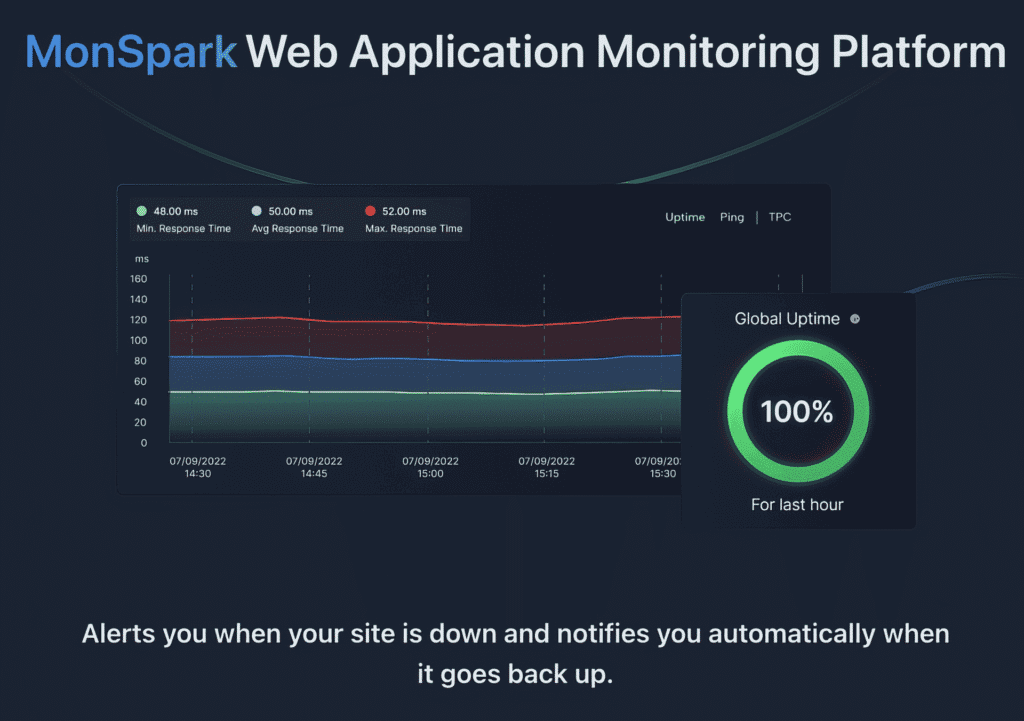1024x721 pixels.
Task: Click the 07/09/2022 14:30 axis label
Action: [198, 467]
